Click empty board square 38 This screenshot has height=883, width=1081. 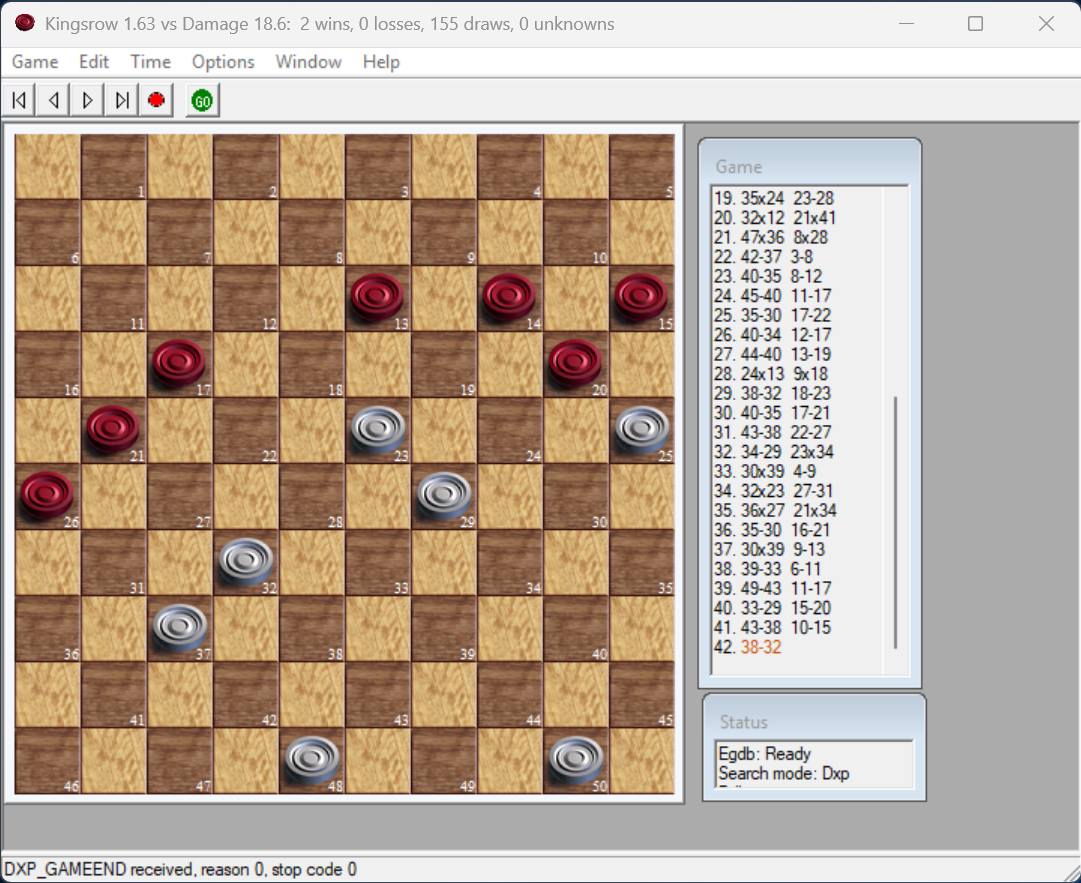pos(312,629)
